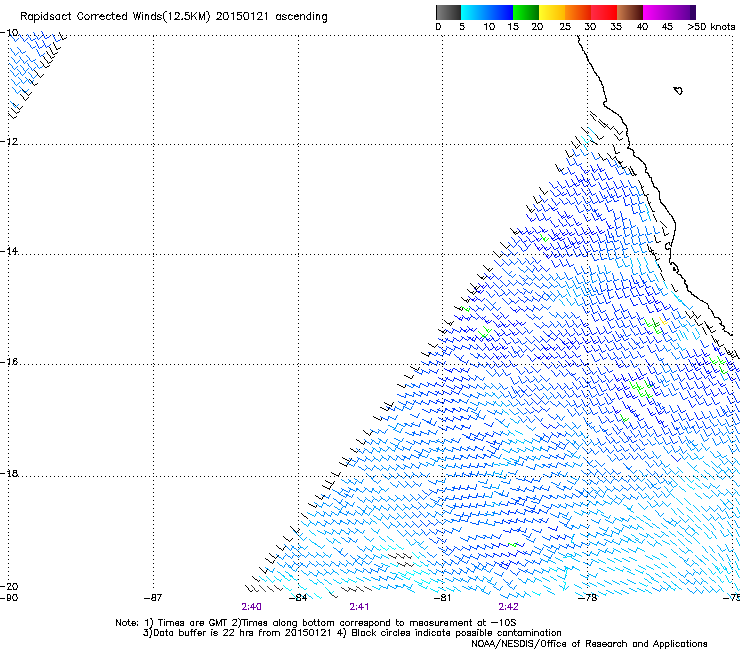Click the -18 latitude axis label
The image size is (740, 650).
pos(9,473)
